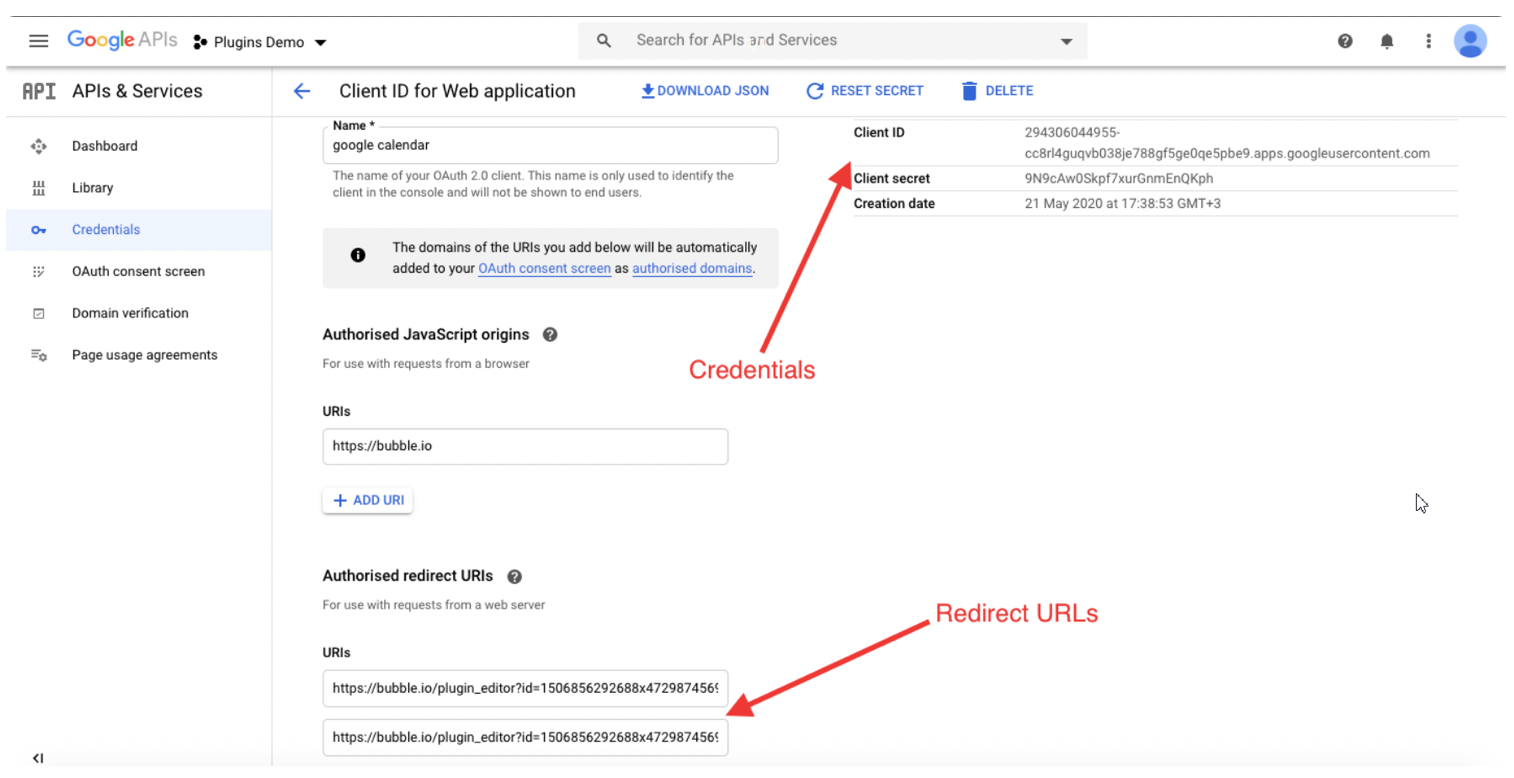Click the Delete button

[x=997, y=91]
